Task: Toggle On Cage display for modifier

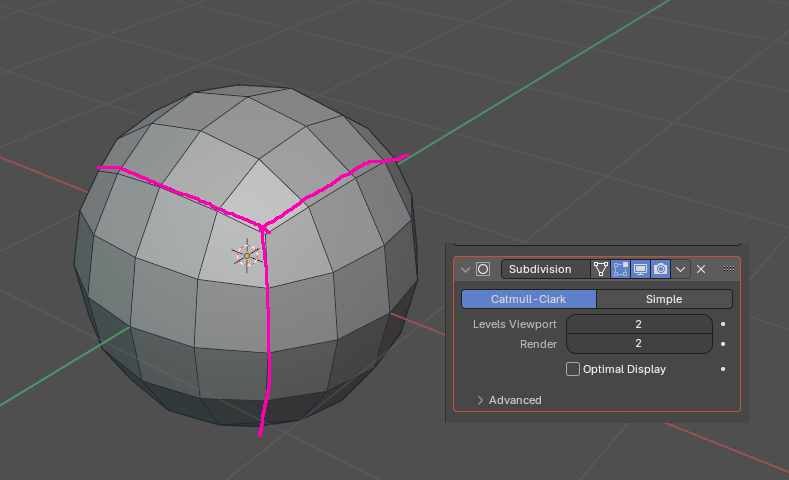Action: (600, 269)
